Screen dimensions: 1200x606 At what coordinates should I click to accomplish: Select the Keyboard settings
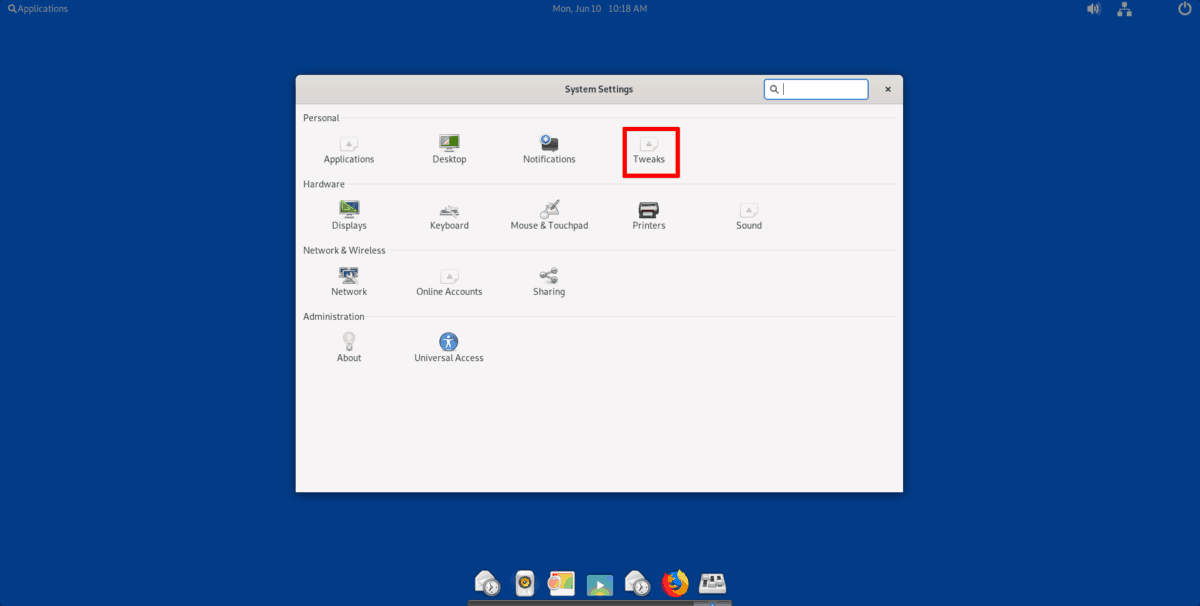pyautogui.click(x=449, y=216)
